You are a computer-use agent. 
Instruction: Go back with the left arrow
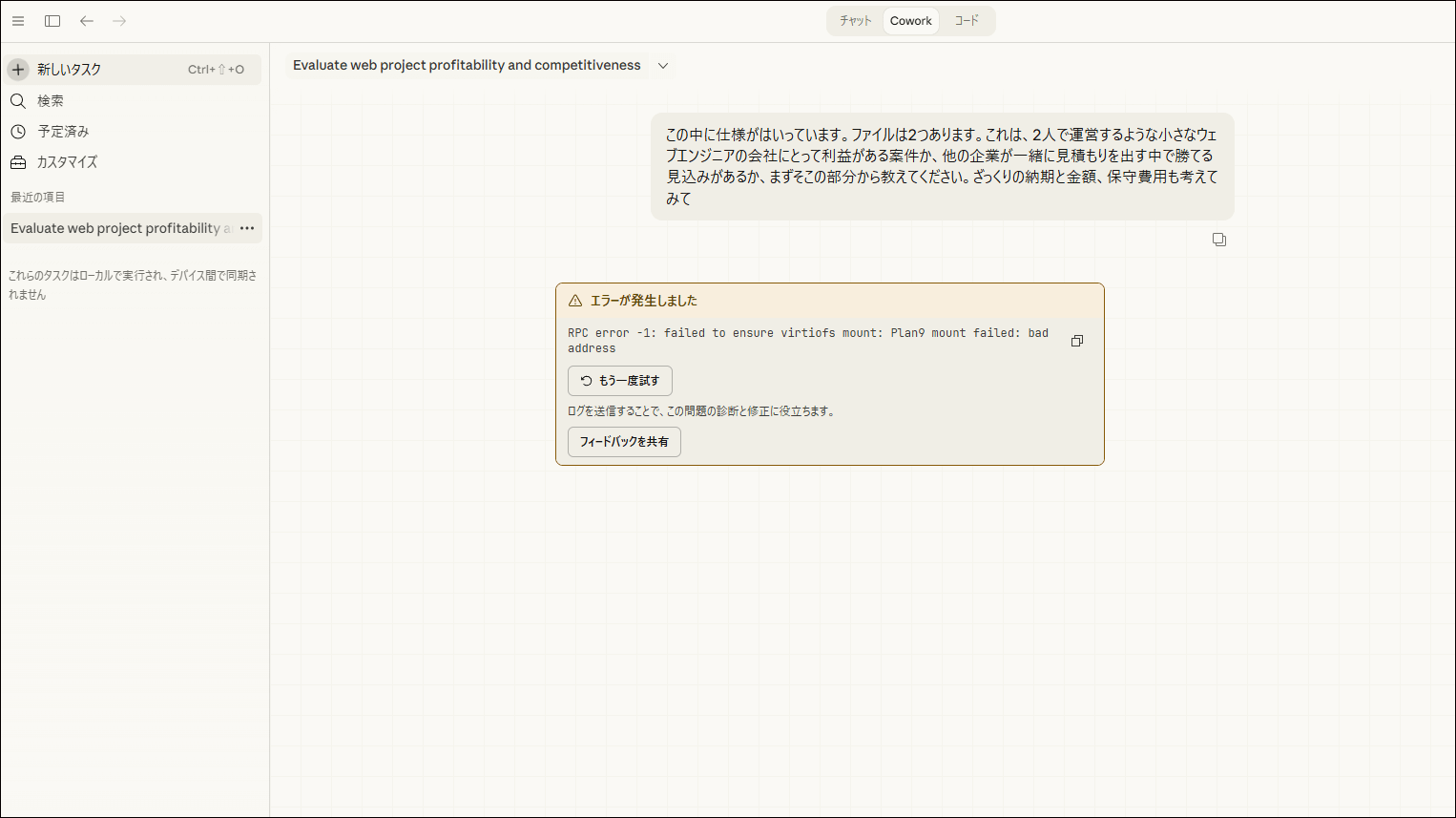pos(87,21)
